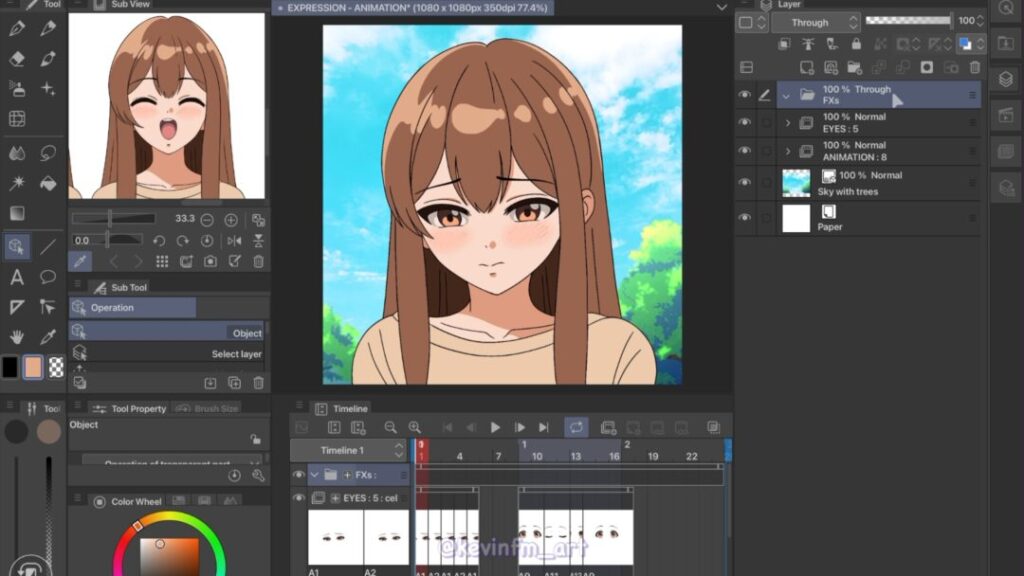This screenshot has width=1024, height=576.
Task: Choose the Fill bucket tool
Action: pyautogui.click(x=47, y=183)
